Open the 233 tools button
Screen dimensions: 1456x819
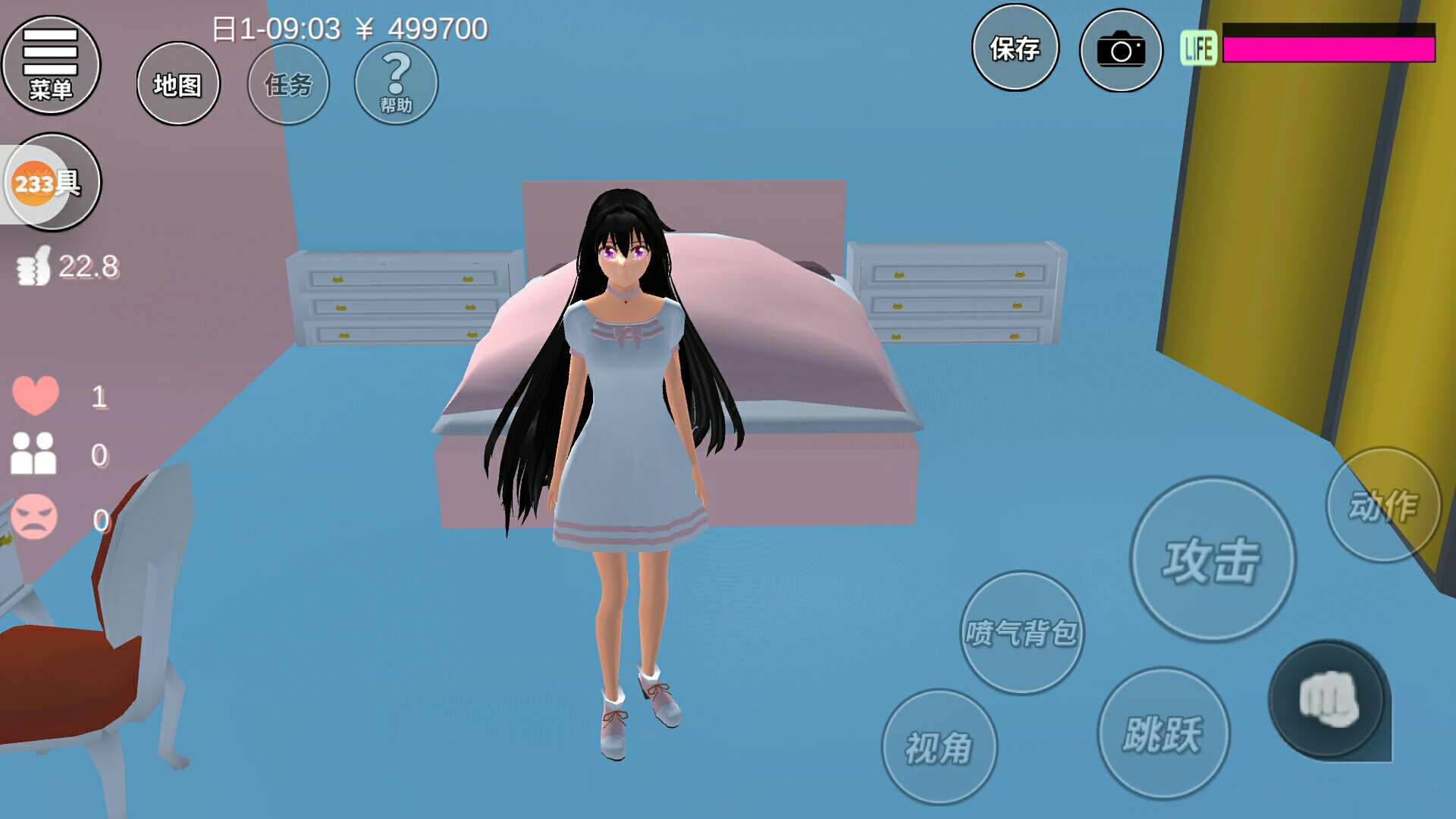tap(50, 183)
